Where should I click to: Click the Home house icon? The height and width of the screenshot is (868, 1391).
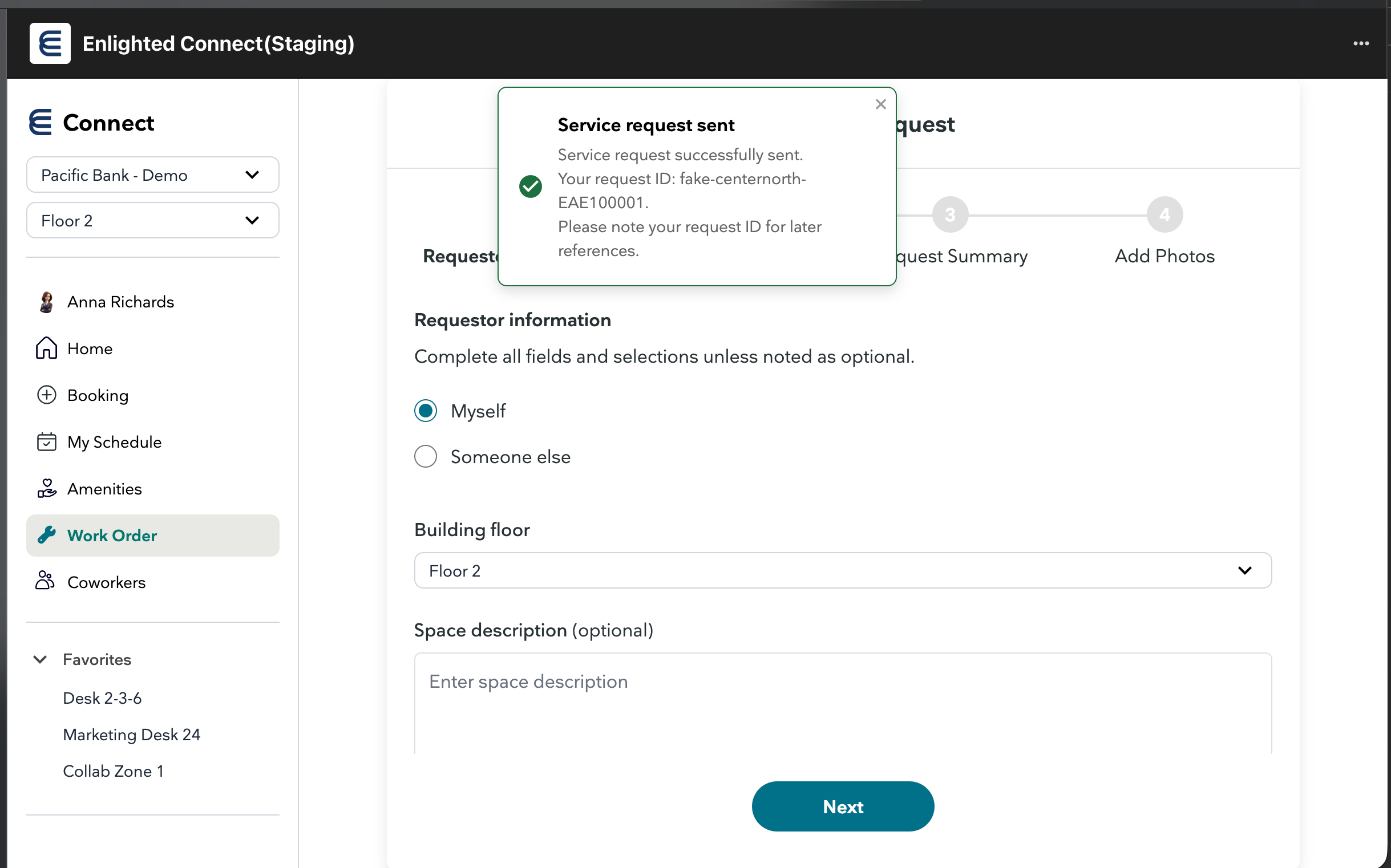point(46,348)
